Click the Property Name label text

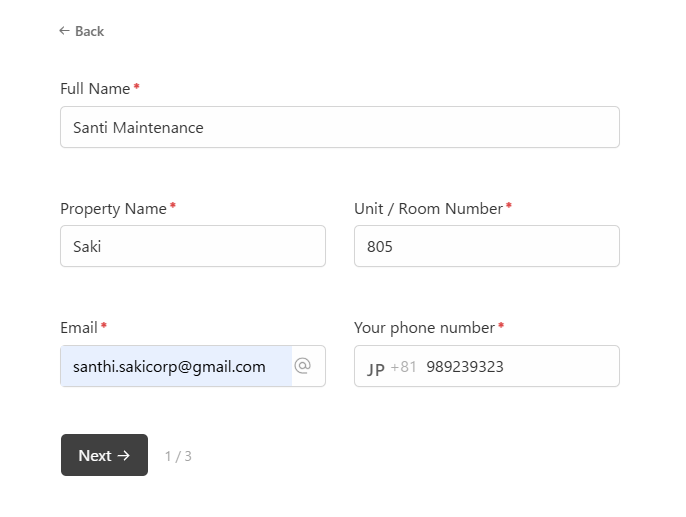click(113, 209)
